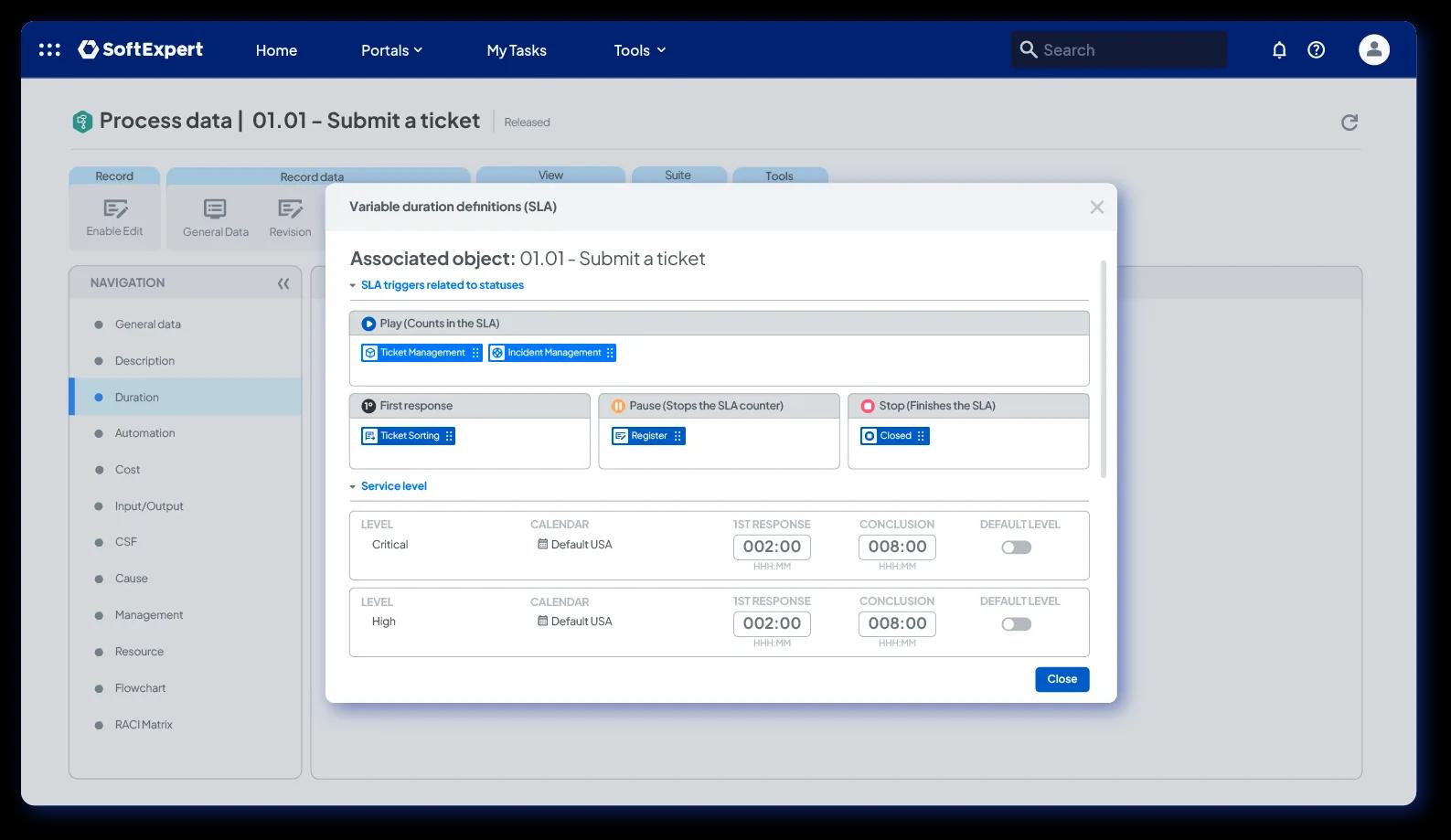Click the Ticket Management status tag

pyautogui.click(x=421, y=353)
